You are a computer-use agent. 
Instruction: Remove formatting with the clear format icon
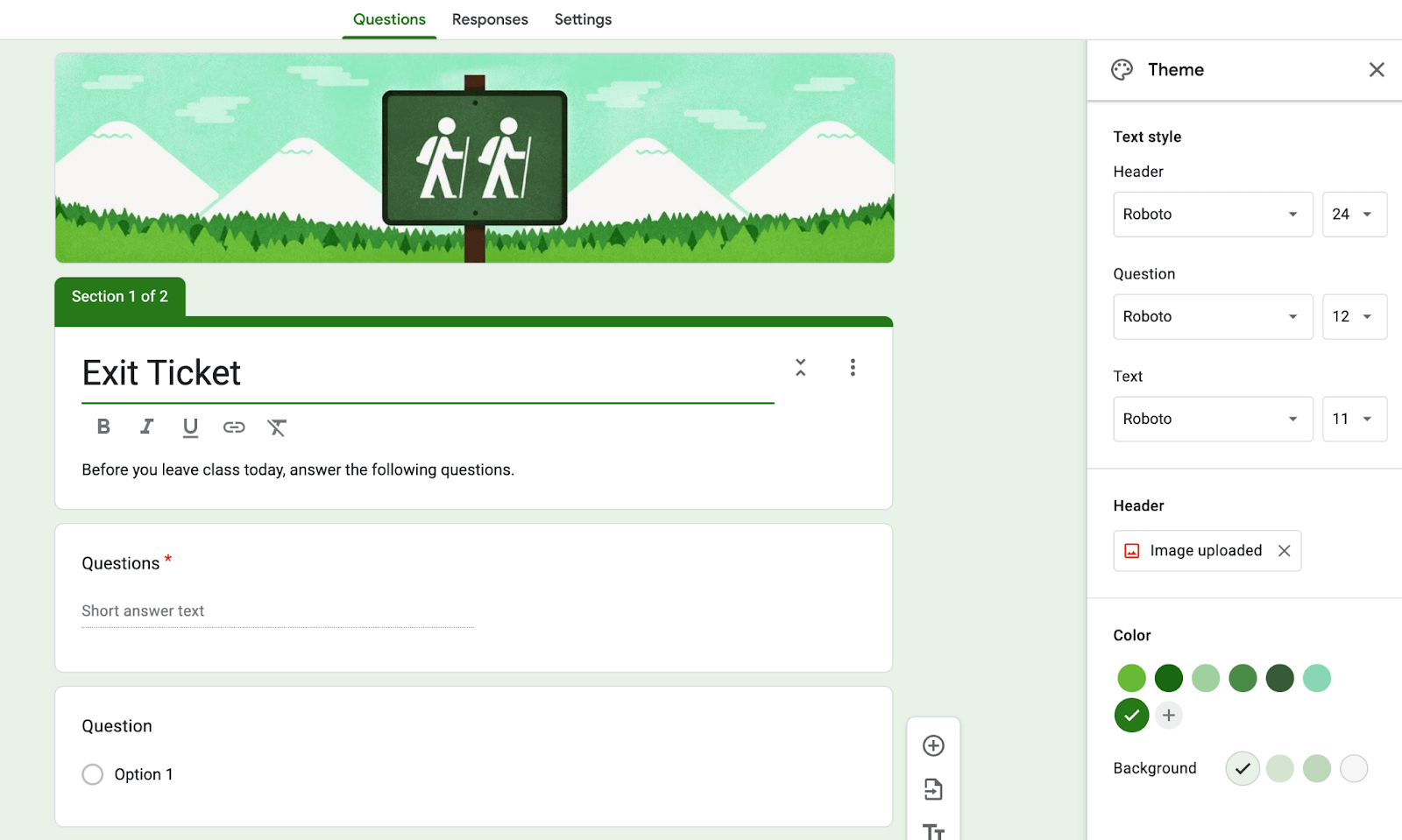point(277,427)
